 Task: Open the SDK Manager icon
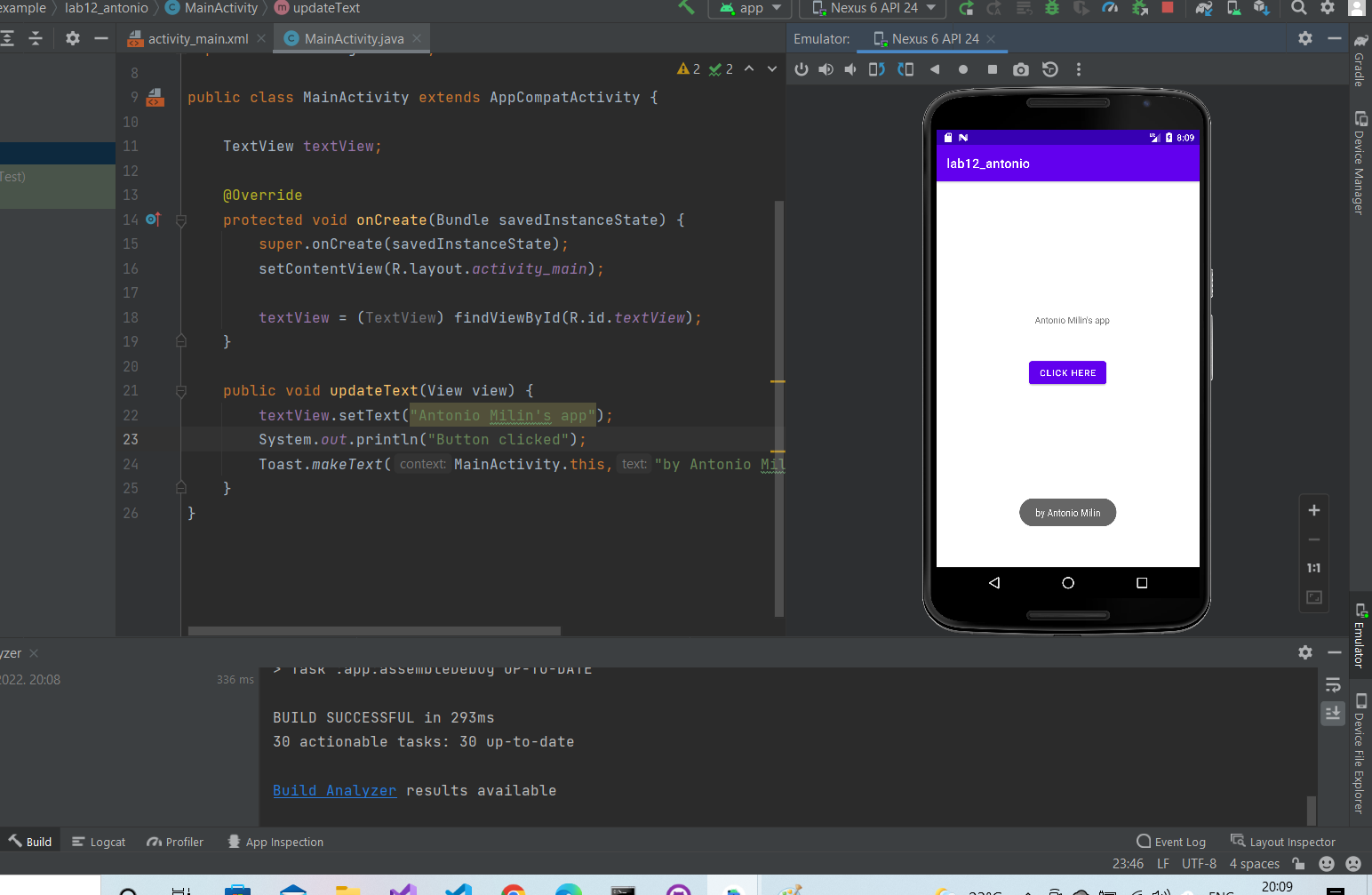[1262, 8]
